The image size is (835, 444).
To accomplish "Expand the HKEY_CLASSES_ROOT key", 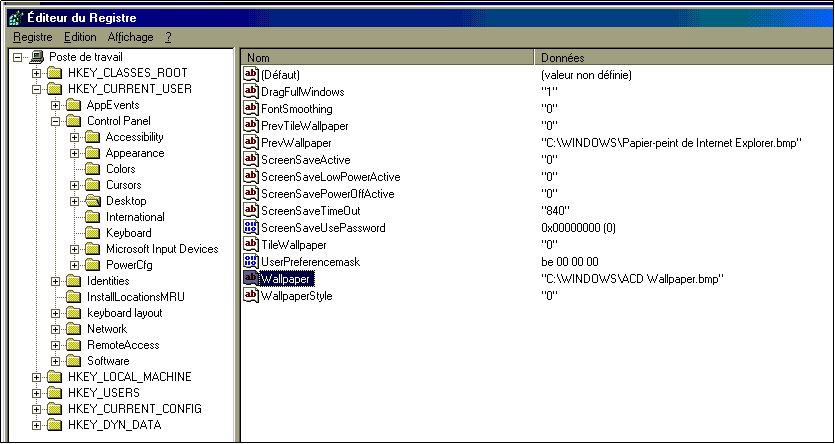I will point(37,73).
